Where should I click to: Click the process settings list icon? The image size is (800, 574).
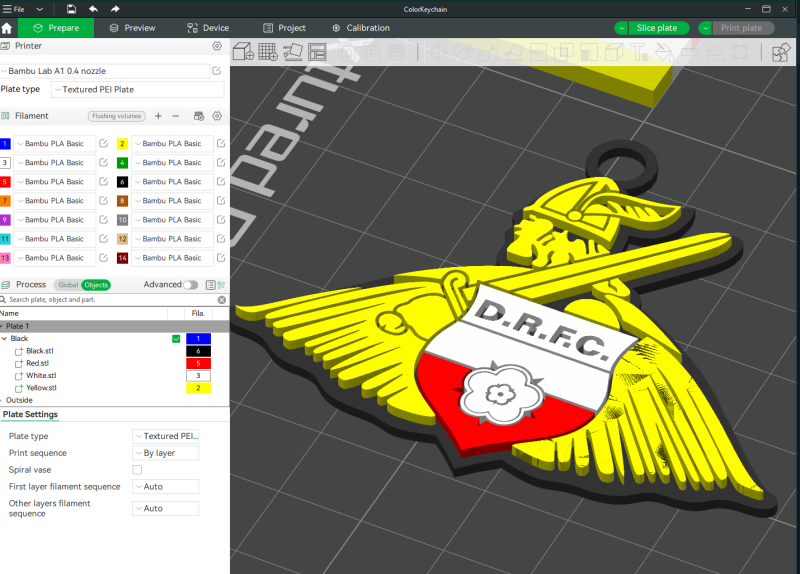click(x=210, y=285)
